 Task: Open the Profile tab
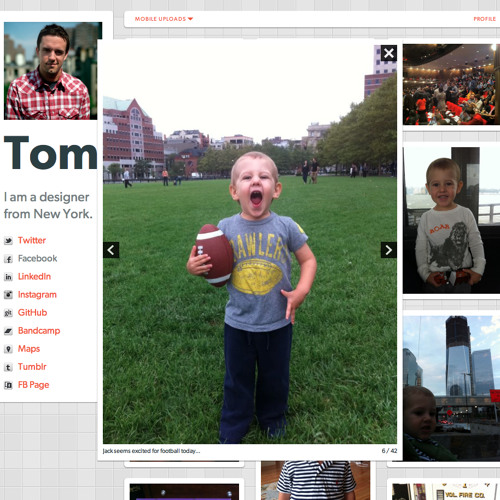click(x=485, y=19)
